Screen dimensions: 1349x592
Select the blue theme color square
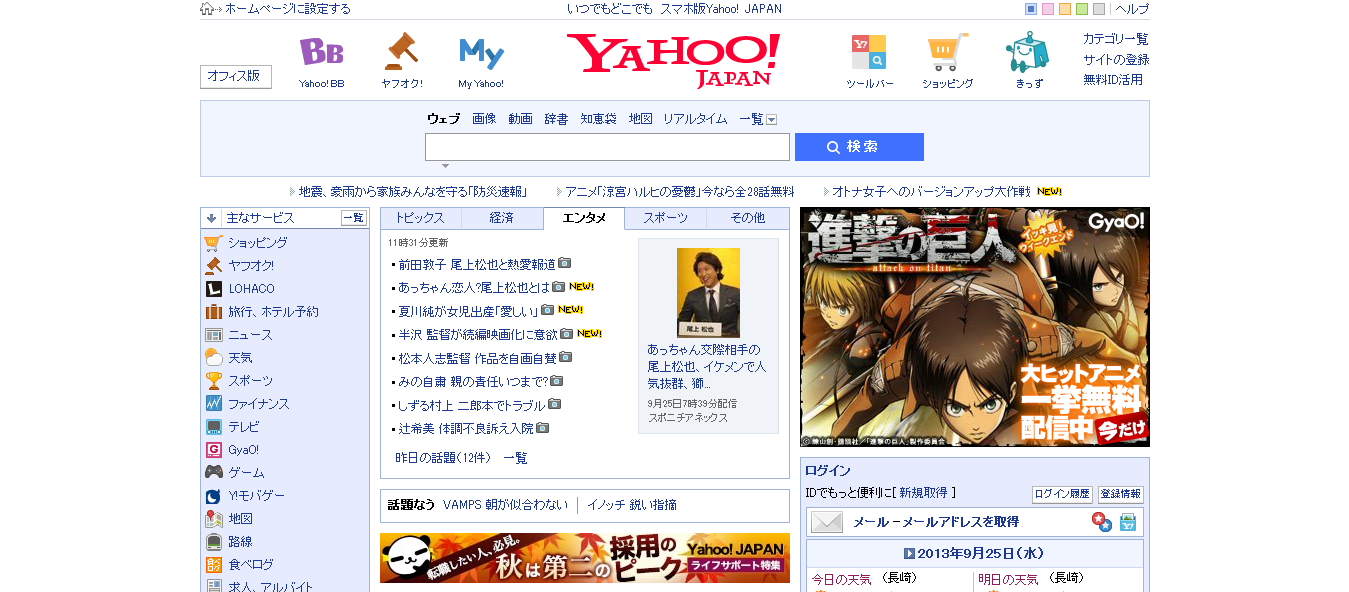(x=1031, y=9)
